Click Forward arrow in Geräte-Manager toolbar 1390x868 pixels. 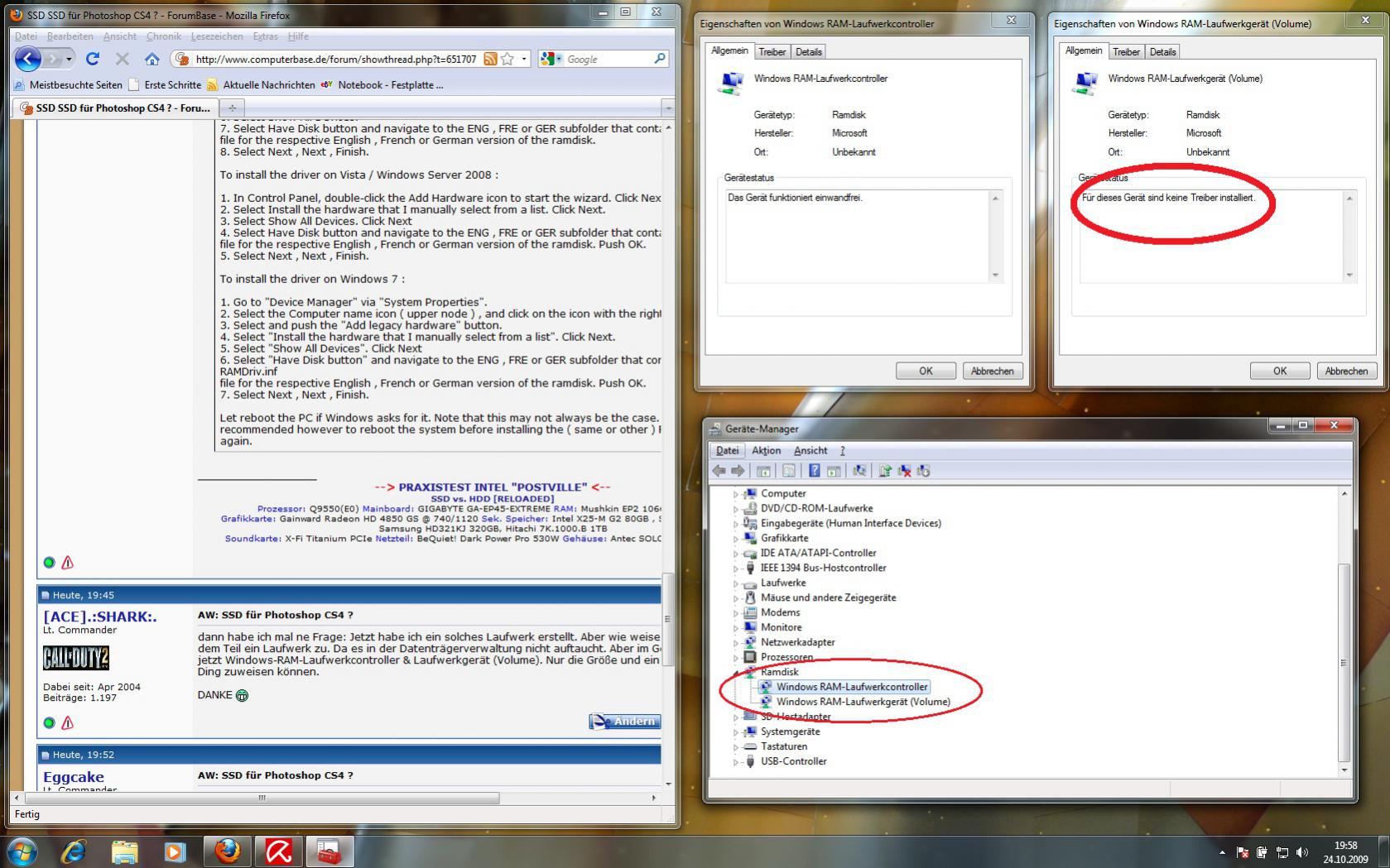pos(738,471)
